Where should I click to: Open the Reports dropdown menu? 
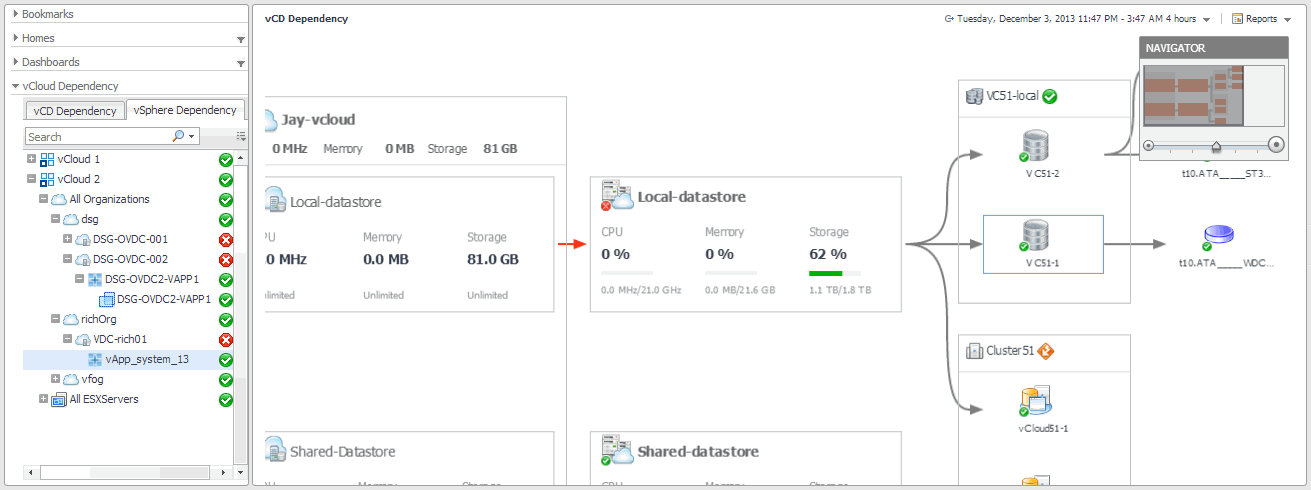[1268, 19]
